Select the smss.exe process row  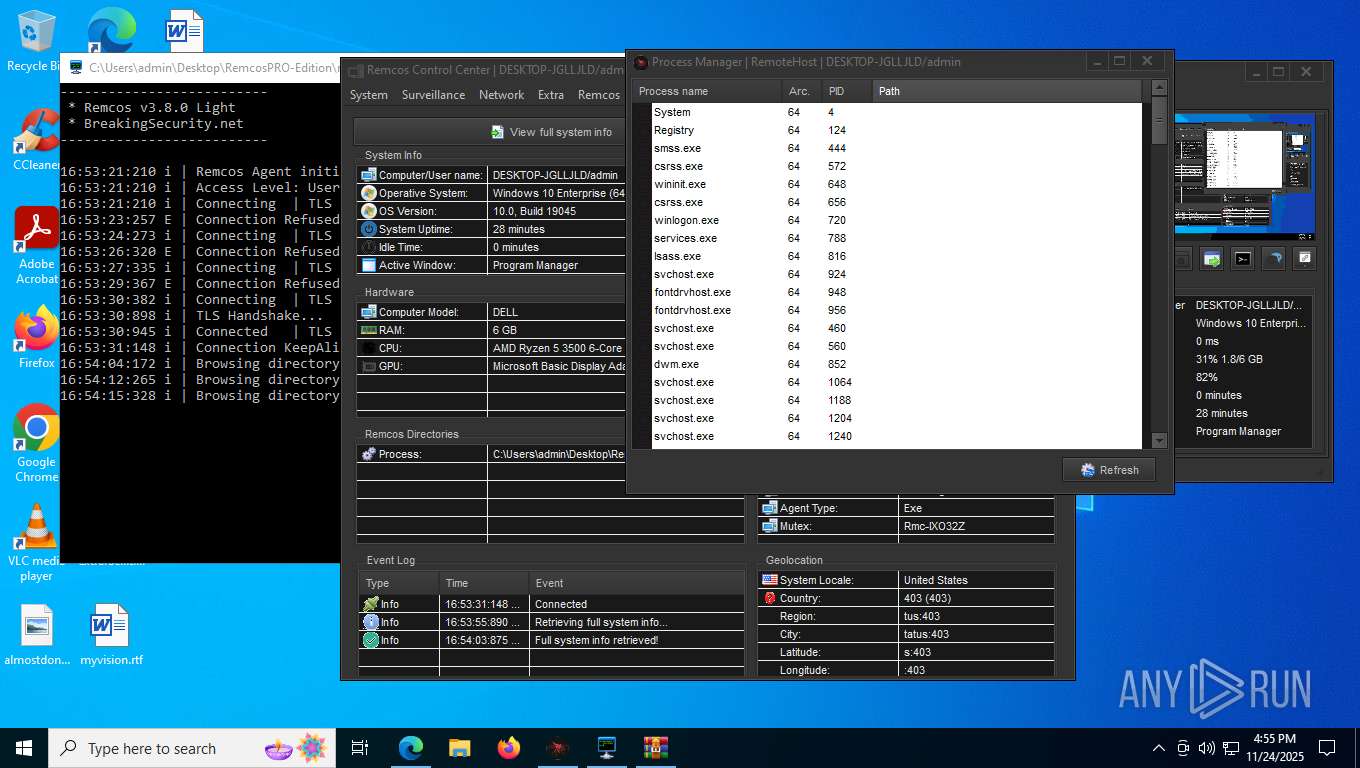tap(896, 148)
